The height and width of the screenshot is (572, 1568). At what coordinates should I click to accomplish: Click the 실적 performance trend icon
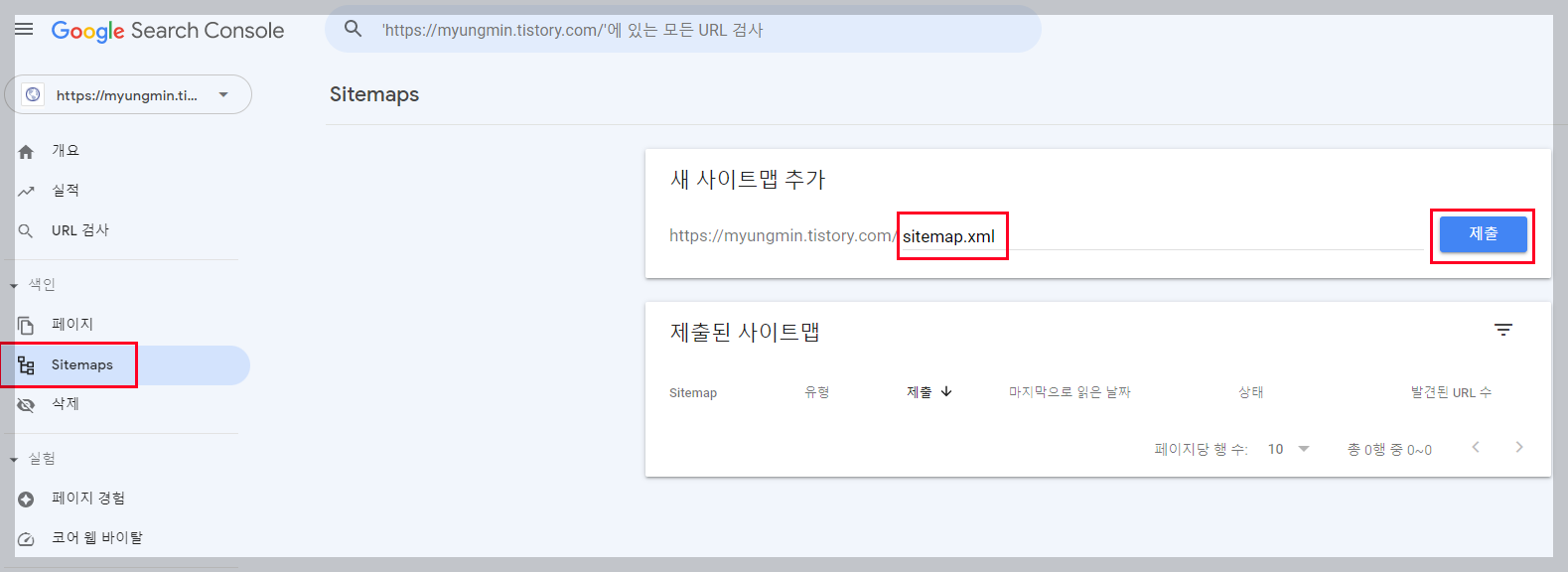(26, 191)
